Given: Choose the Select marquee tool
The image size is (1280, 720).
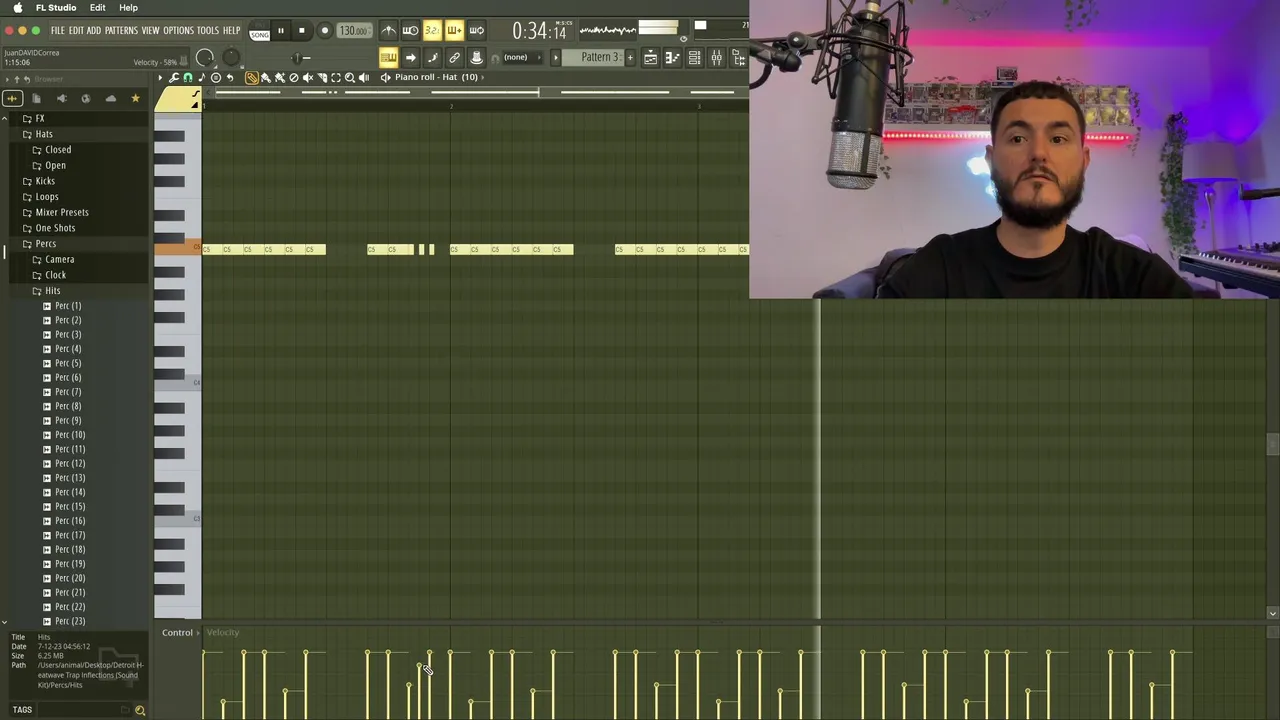Looking at the screenshot, I should click(336, 77).
